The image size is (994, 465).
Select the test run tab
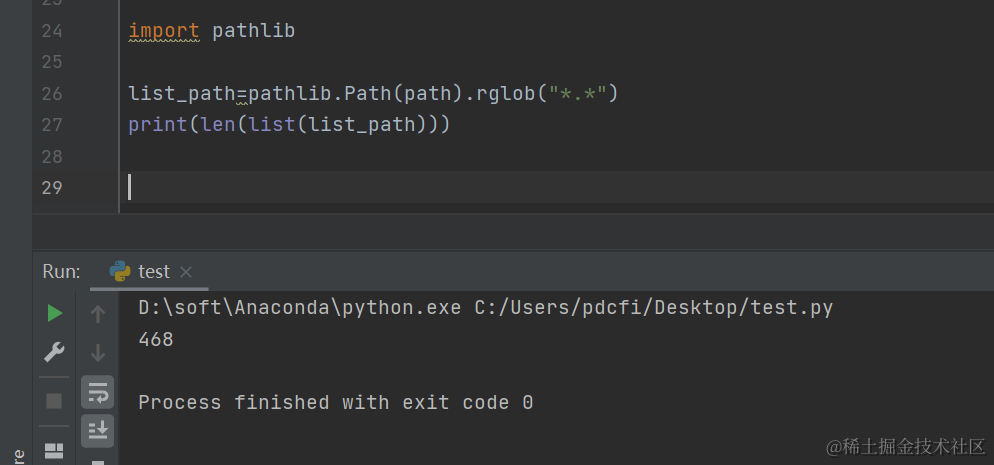pyautogui.click(x=148, y=272)
